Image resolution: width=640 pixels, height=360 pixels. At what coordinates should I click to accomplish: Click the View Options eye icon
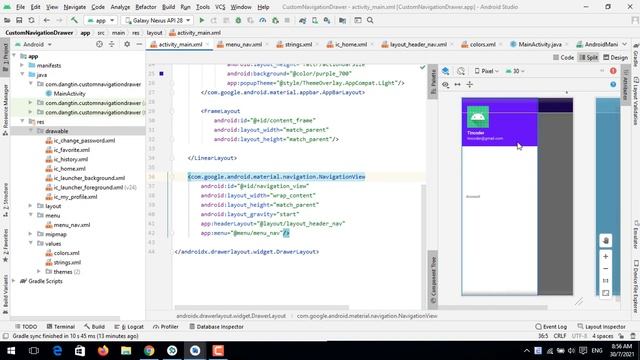pyautogui.click(x=446, y=84)
